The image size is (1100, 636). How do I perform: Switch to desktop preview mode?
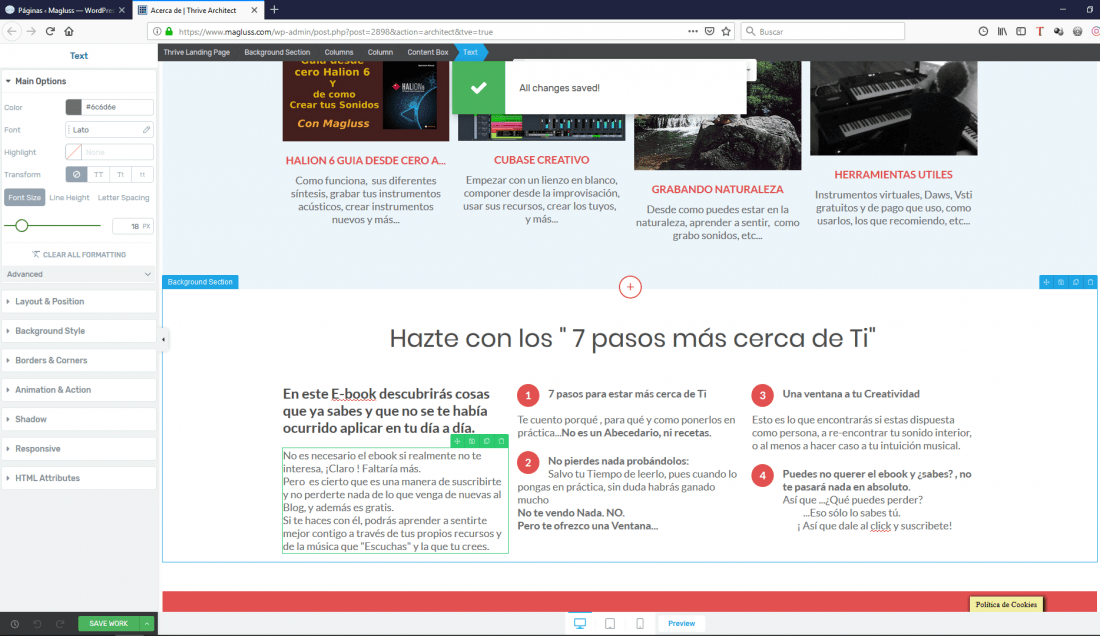click(580, 623)
